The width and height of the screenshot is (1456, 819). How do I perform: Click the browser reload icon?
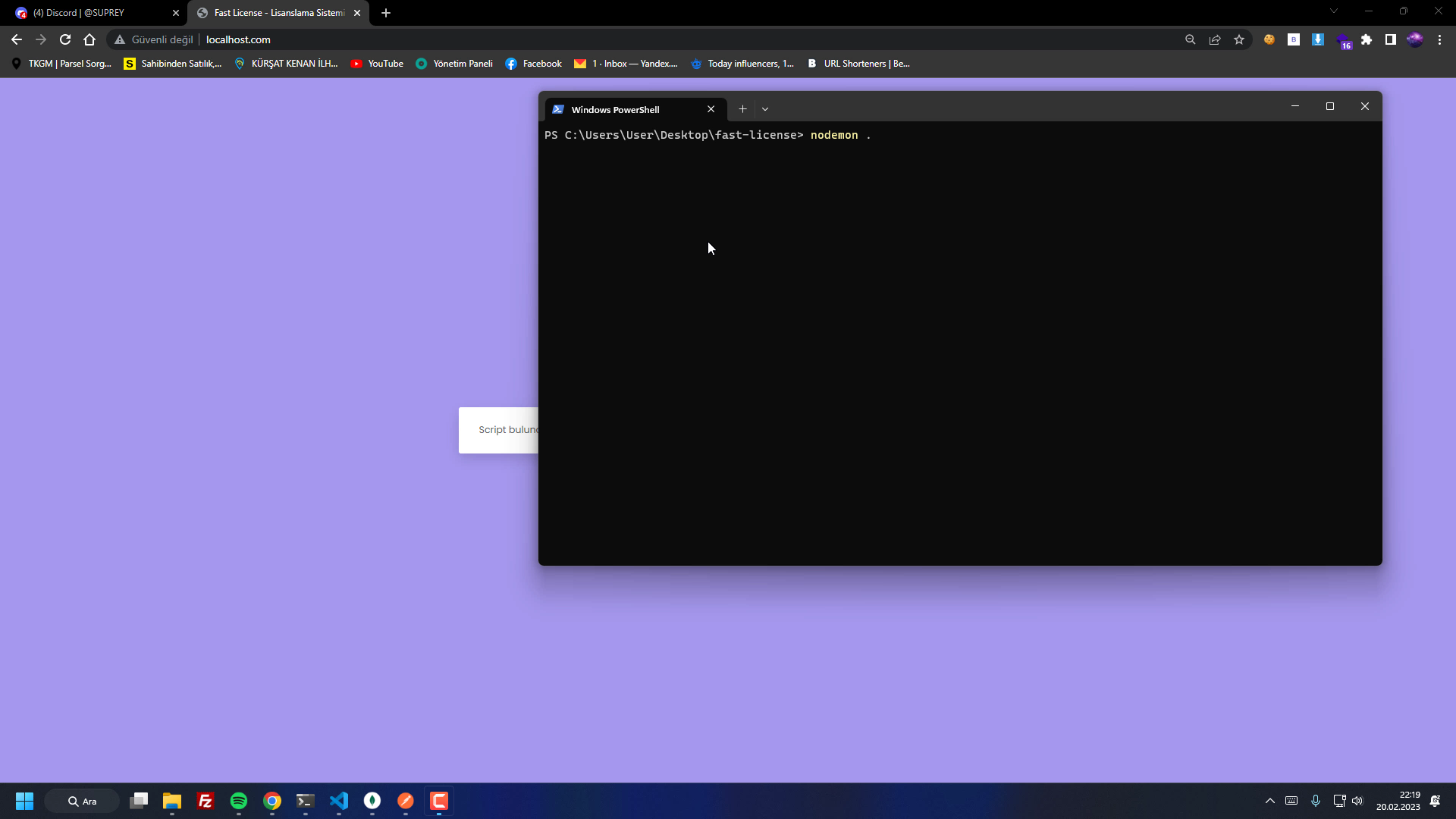65,39
